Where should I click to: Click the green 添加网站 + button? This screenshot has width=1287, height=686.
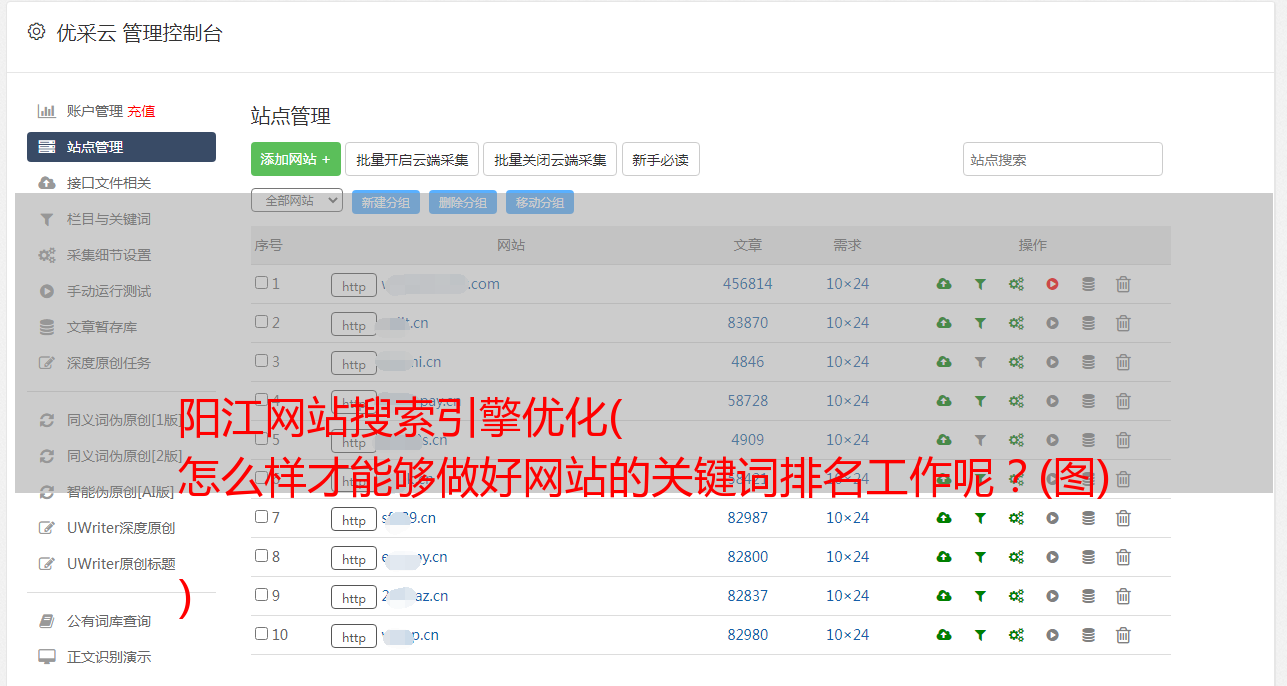click(296, 159)
